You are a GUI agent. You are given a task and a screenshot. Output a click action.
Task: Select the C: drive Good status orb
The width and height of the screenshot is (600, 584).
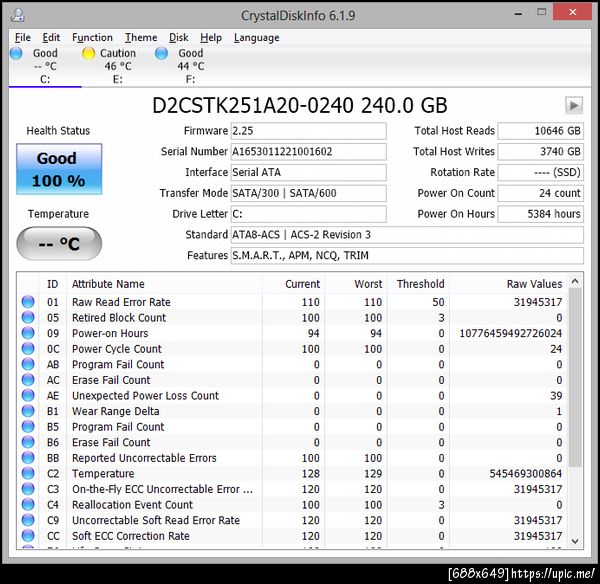(16, 53)
